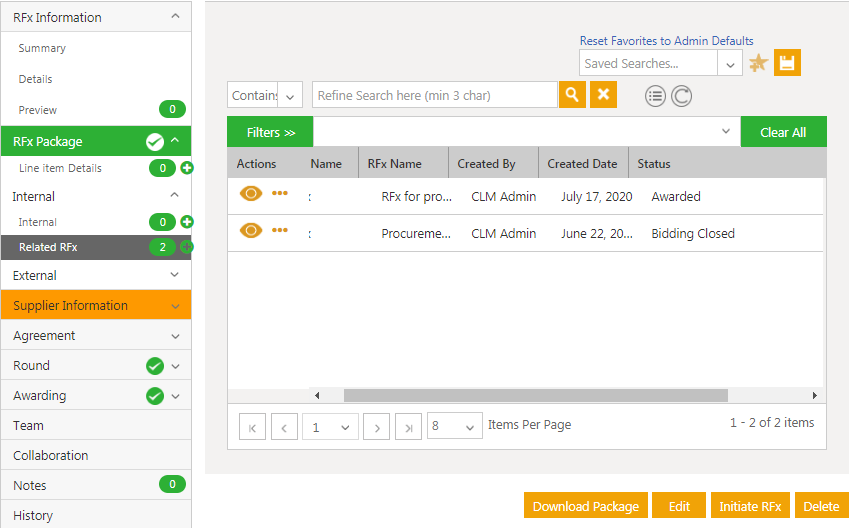The image size is (853, 528).
Task: Select Related RFx in the sidebar
Action: [48, 247]
